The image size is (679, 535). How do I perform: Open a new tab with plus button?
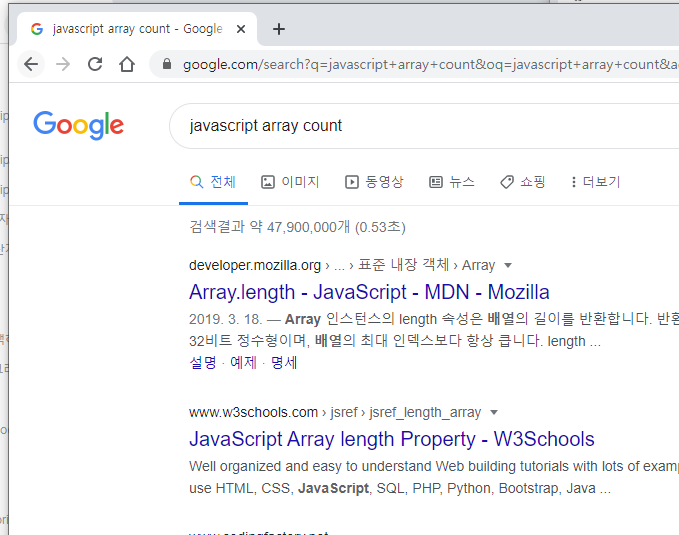pos(279,29)
